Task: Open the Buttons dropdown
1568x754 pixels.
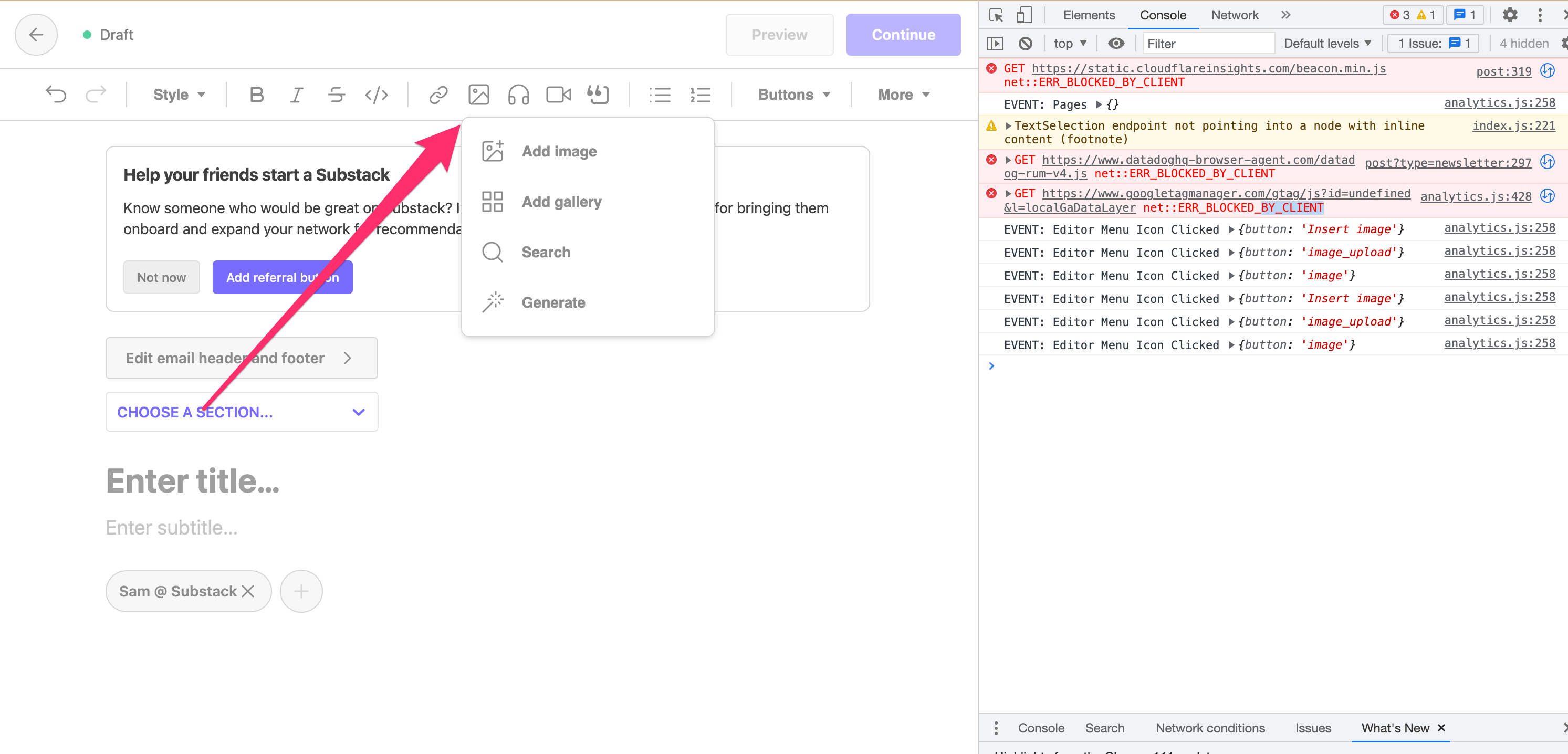Action: tap(794, 95)
